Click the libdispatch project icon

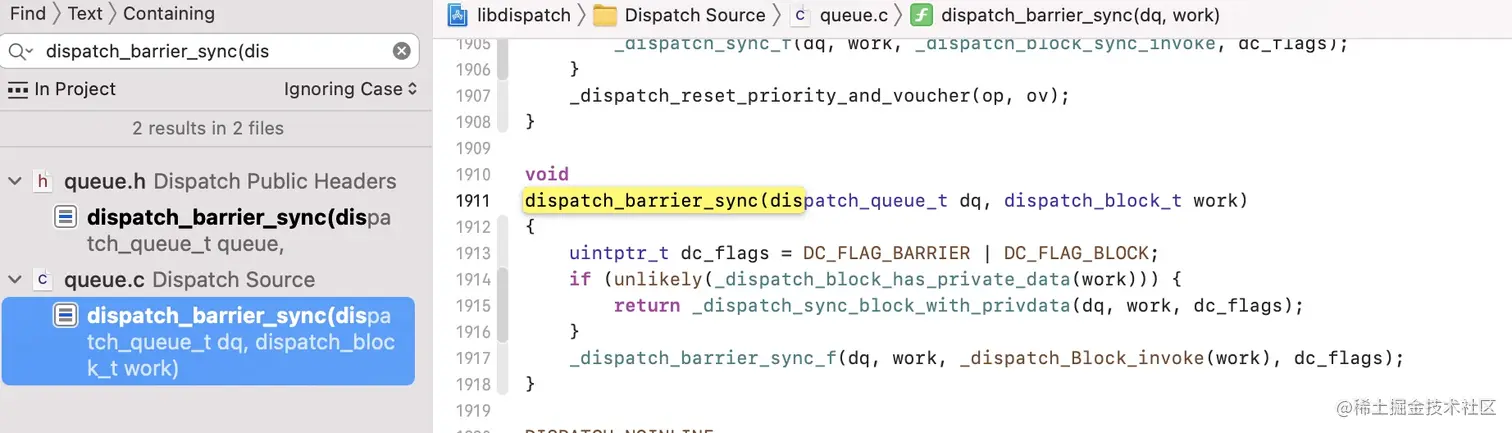click(x=458, y=15)
